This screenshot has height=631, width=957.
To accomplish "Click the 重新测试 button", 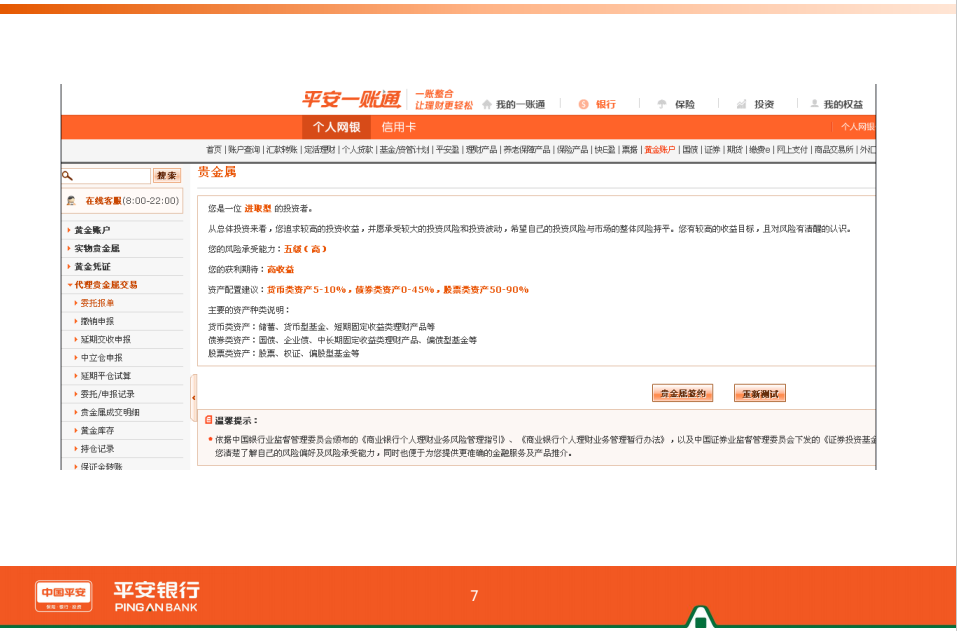I will pos(760,394).
